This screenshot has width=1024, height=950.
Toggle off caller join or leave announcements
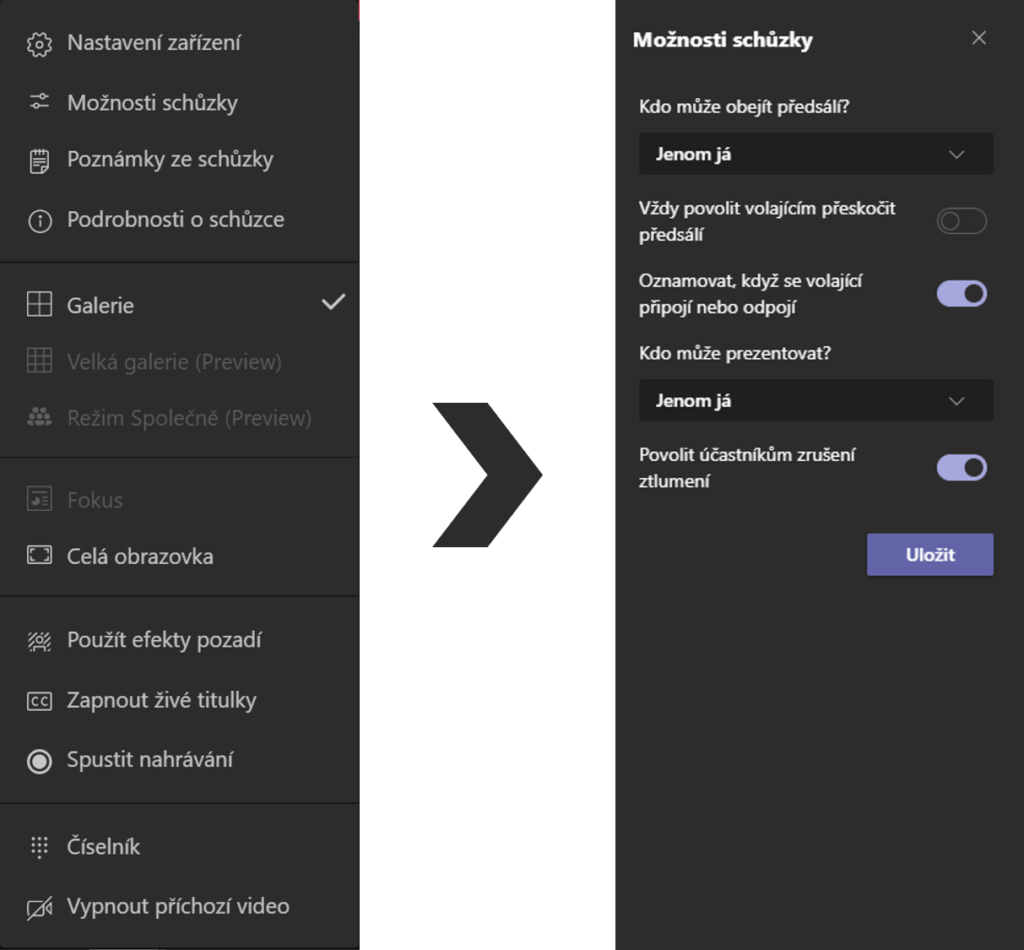[x=961, y=293]
